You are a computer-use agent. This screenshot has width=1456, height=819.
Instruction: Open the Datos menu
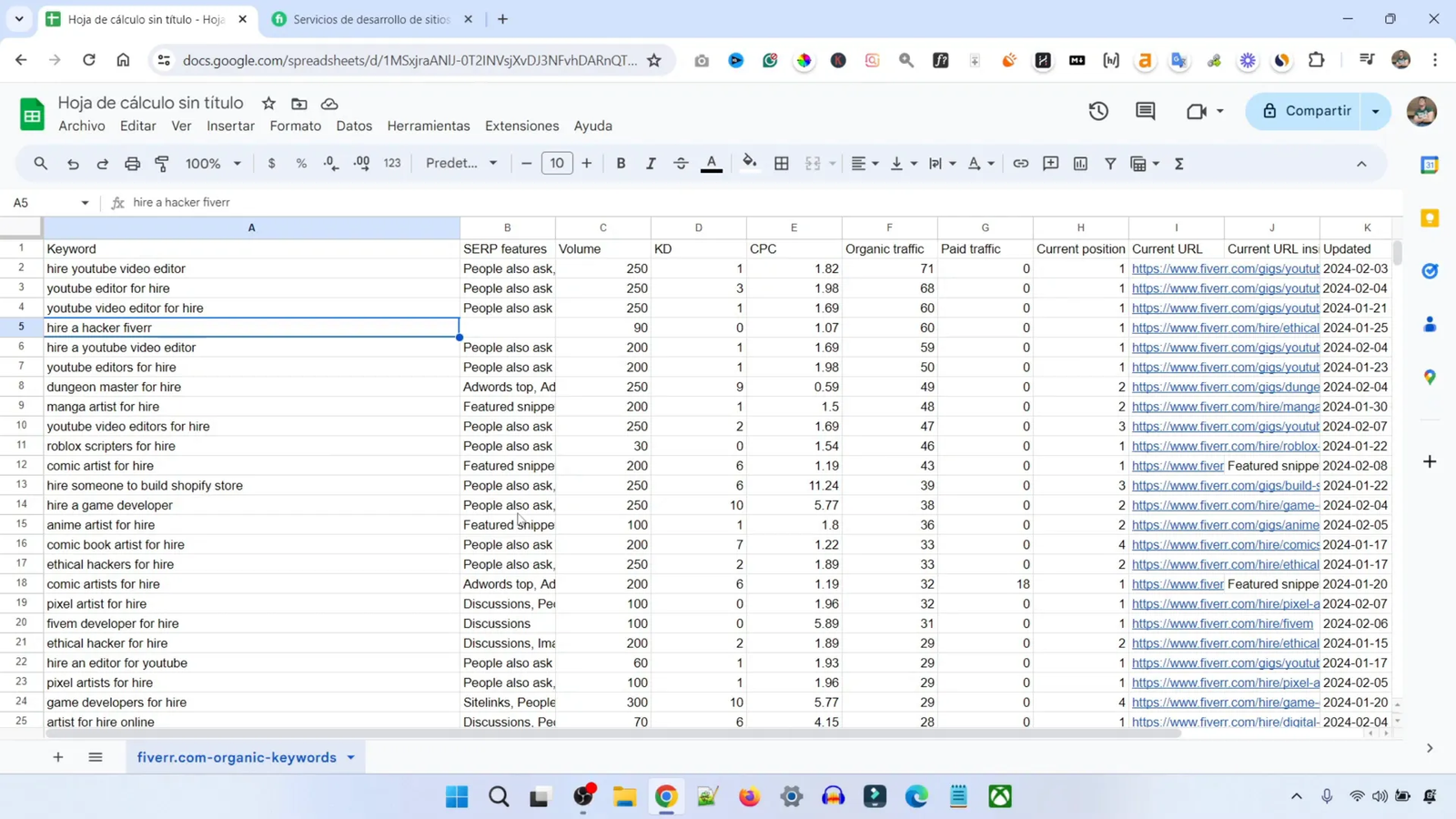(x=353, y=126)
